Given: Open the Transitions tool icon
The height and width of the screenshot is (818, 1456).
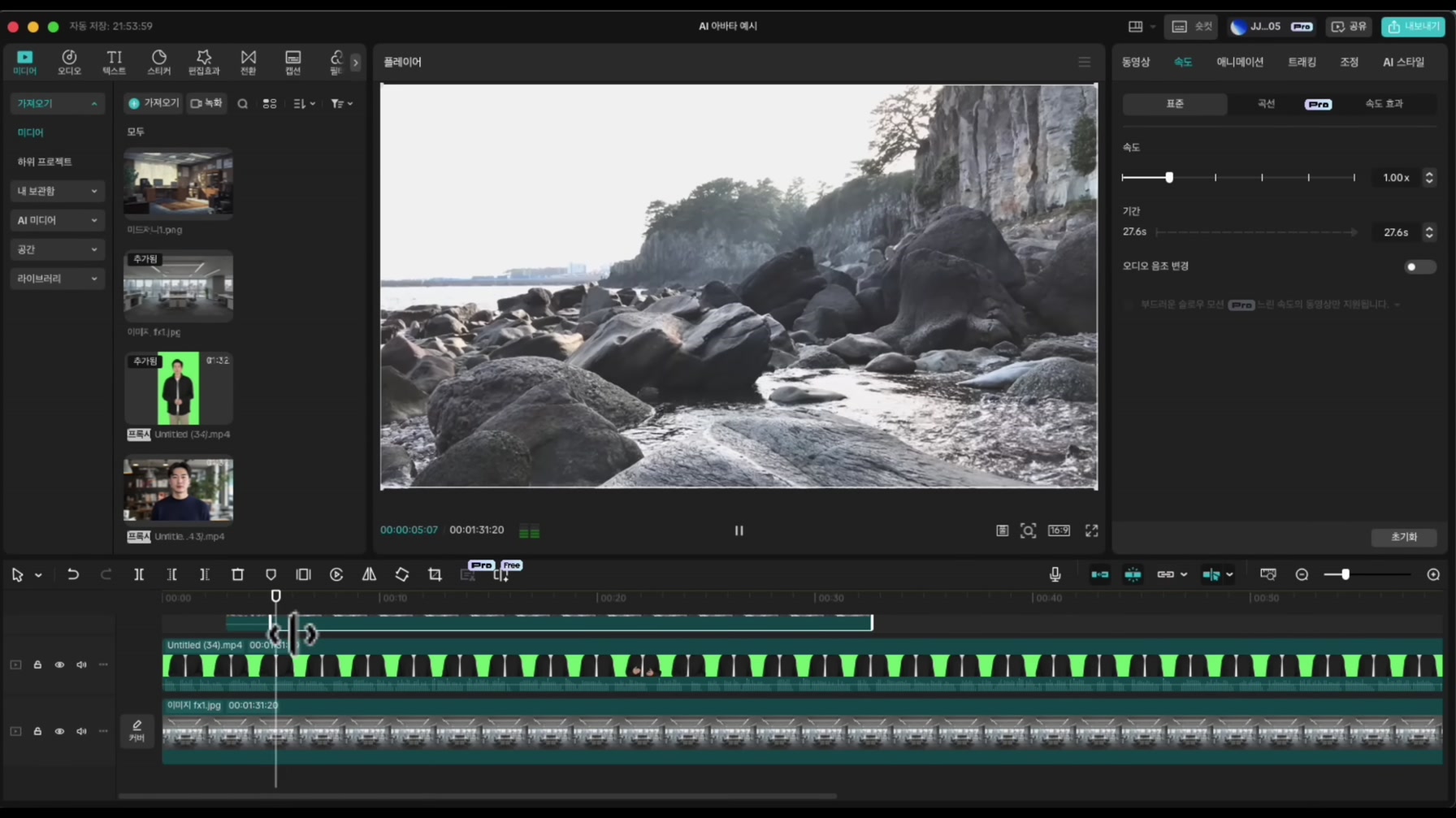Looking at the screenshot, I should pyautogui.click(x=249, y=62).
